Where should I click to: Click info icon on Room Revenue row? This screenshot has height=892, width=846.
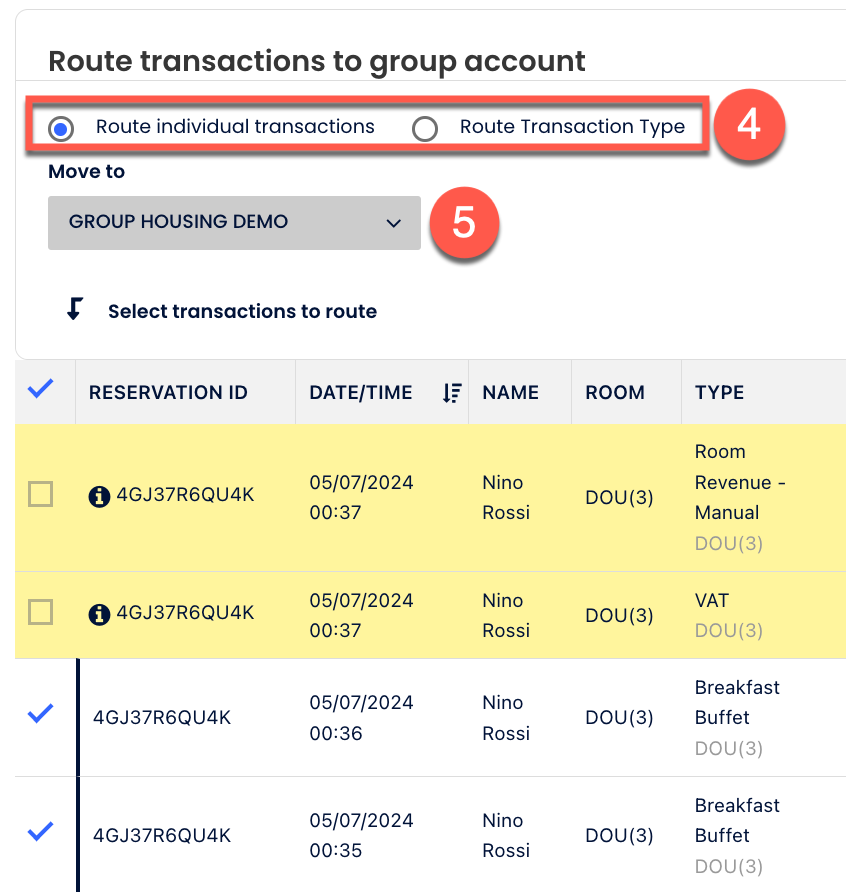coord(99,496)
